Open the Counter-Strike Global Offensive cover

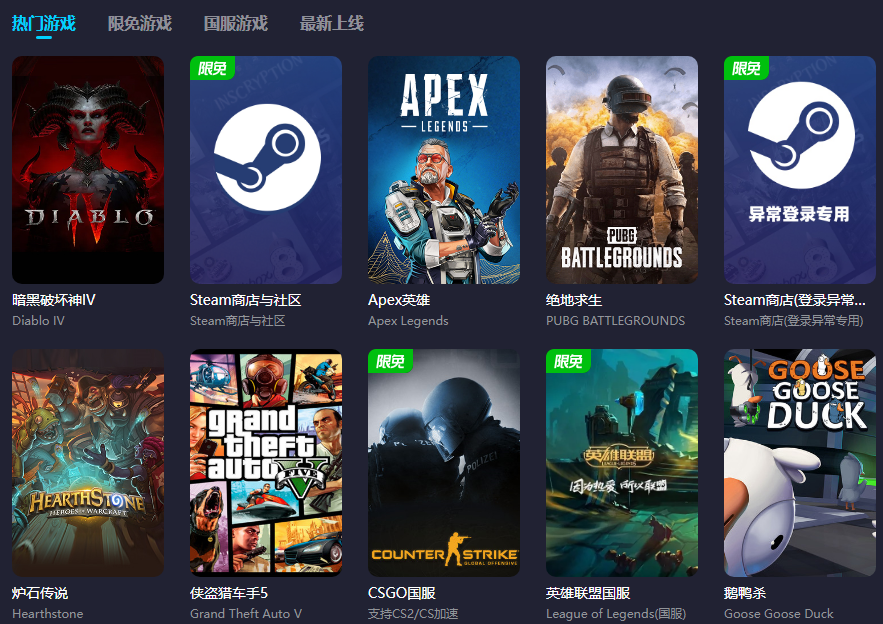444,463
